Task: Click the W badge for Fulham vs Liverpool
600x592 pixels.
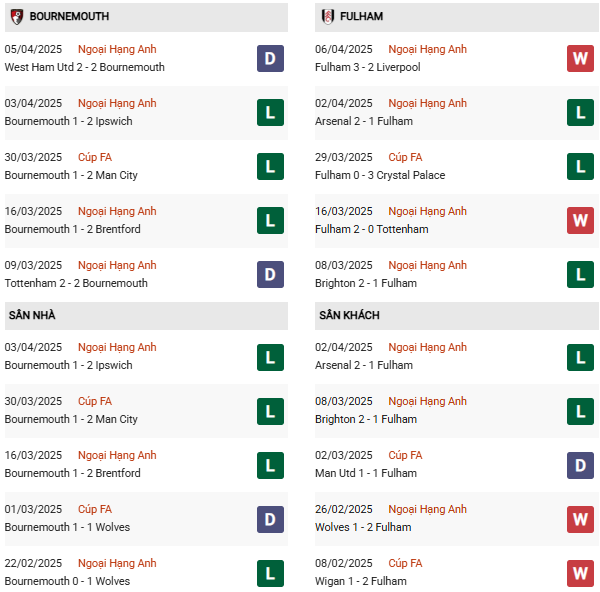Action: point(580,58)
